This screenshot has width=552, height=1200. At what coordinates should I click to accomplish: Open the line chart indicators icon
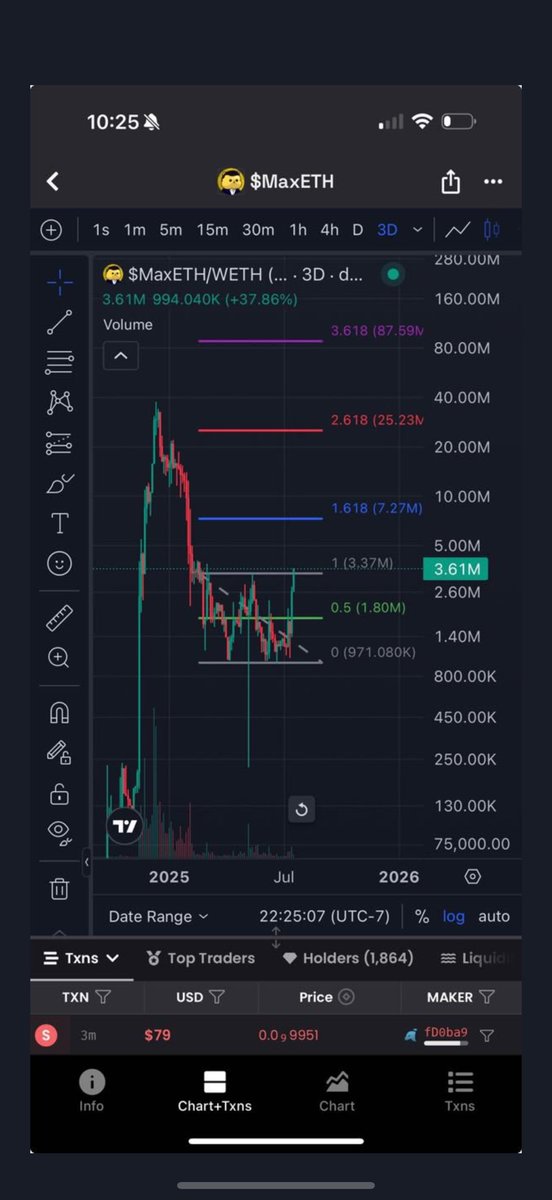(458, 230)
